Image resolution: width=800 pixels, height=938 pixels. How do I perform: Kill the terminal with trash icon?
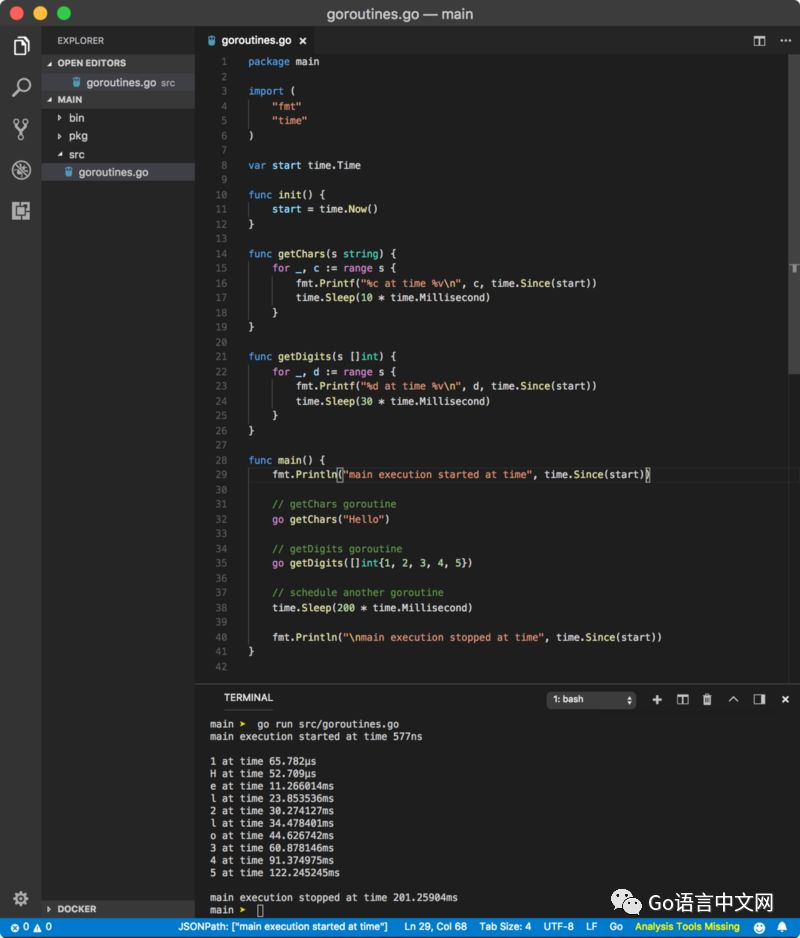707,699
